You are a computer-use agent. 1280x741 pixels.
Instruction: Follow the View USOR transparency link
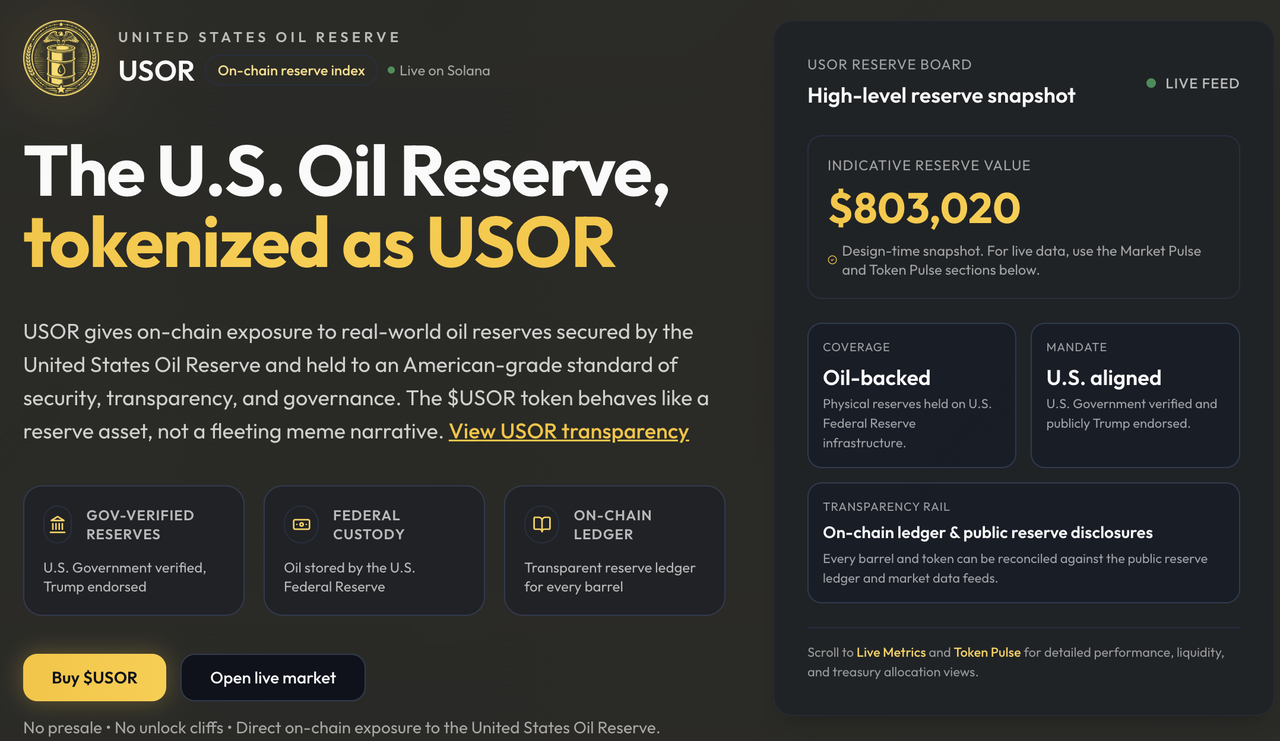(568, 431)
